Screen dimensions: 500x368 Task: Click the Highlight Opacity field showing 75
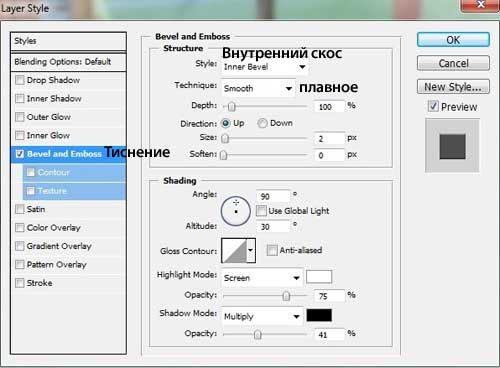329,296
